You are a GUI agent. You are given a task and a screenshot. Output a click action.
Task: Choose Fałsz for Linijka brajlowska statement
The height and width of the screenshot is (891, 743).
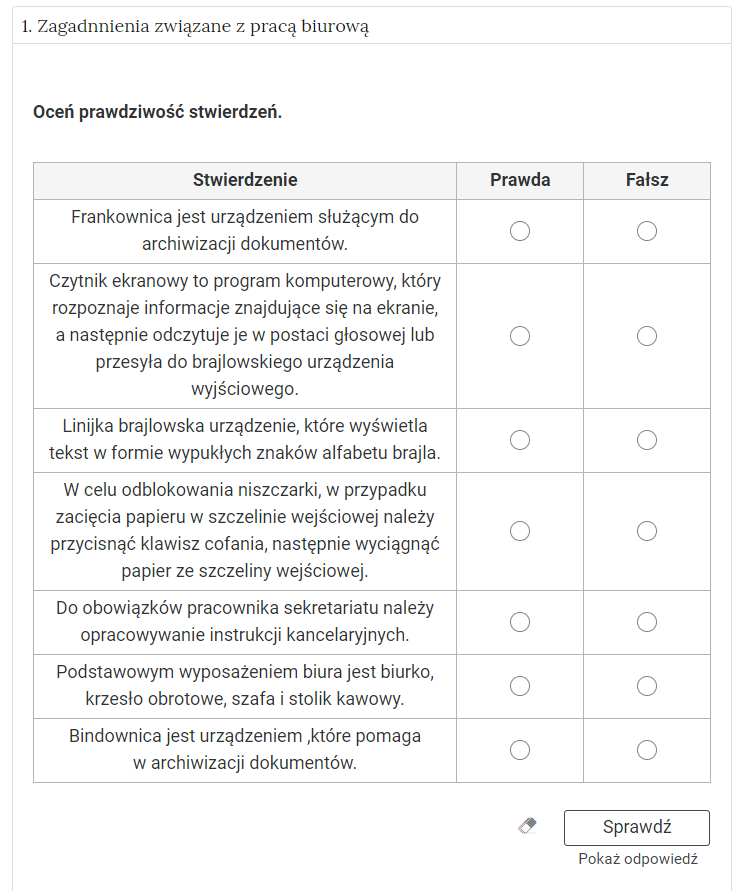pos(647,440)
